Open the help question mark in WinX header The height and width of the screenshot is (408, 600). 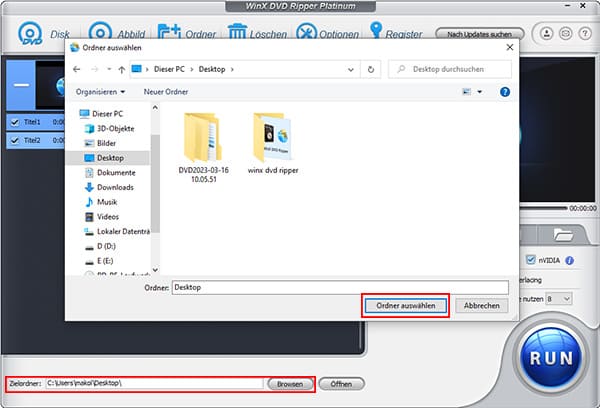[585, 34]
